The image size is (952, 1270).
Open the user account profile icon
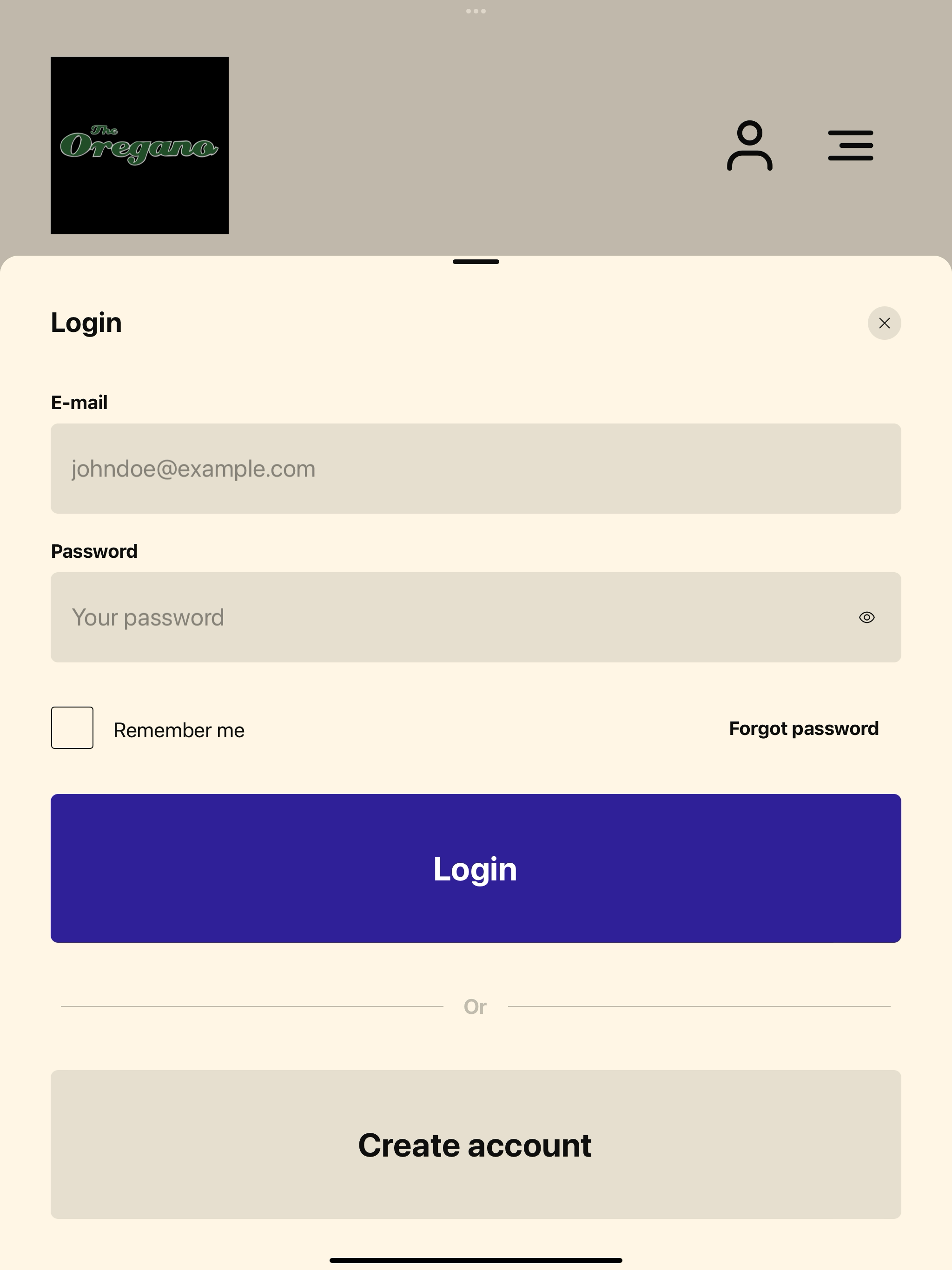click(749, 145)
